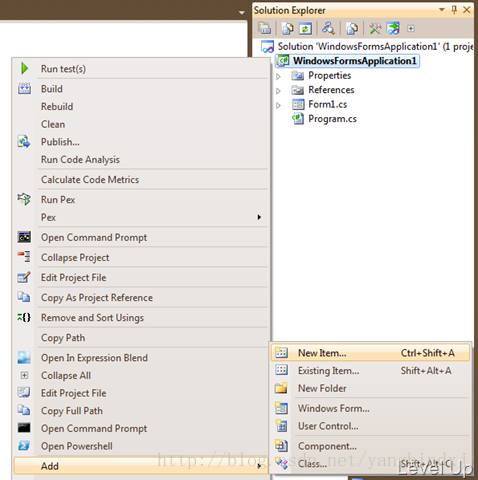The image size is (478, 480).
Task: Click the View Class Diagram toolbar icon
Action: (x=328, y=28)
